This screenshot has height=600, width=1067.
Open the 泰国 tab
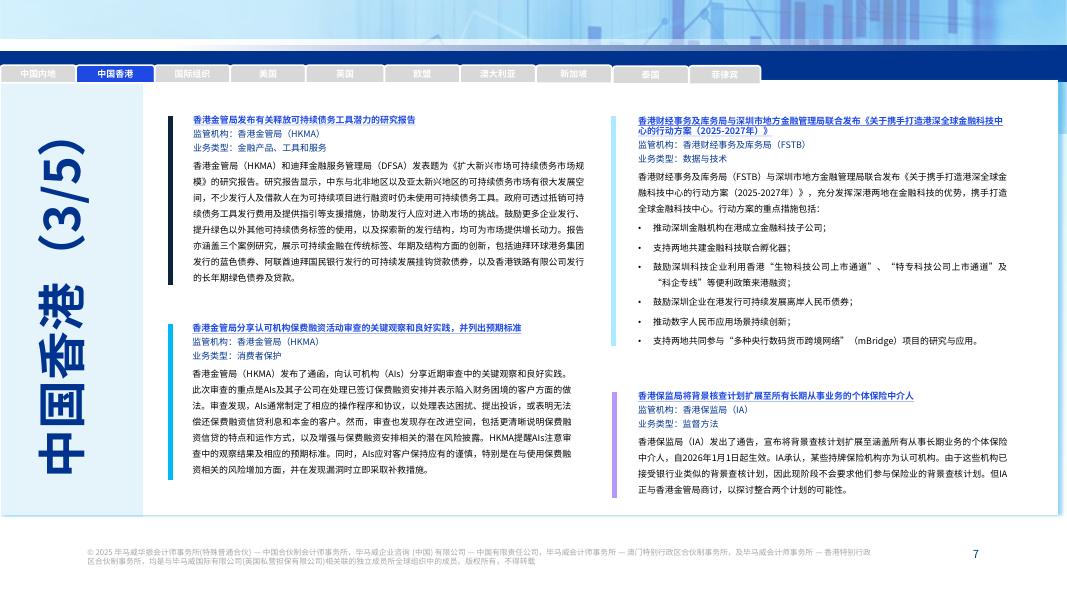click(x=649, y=73)
